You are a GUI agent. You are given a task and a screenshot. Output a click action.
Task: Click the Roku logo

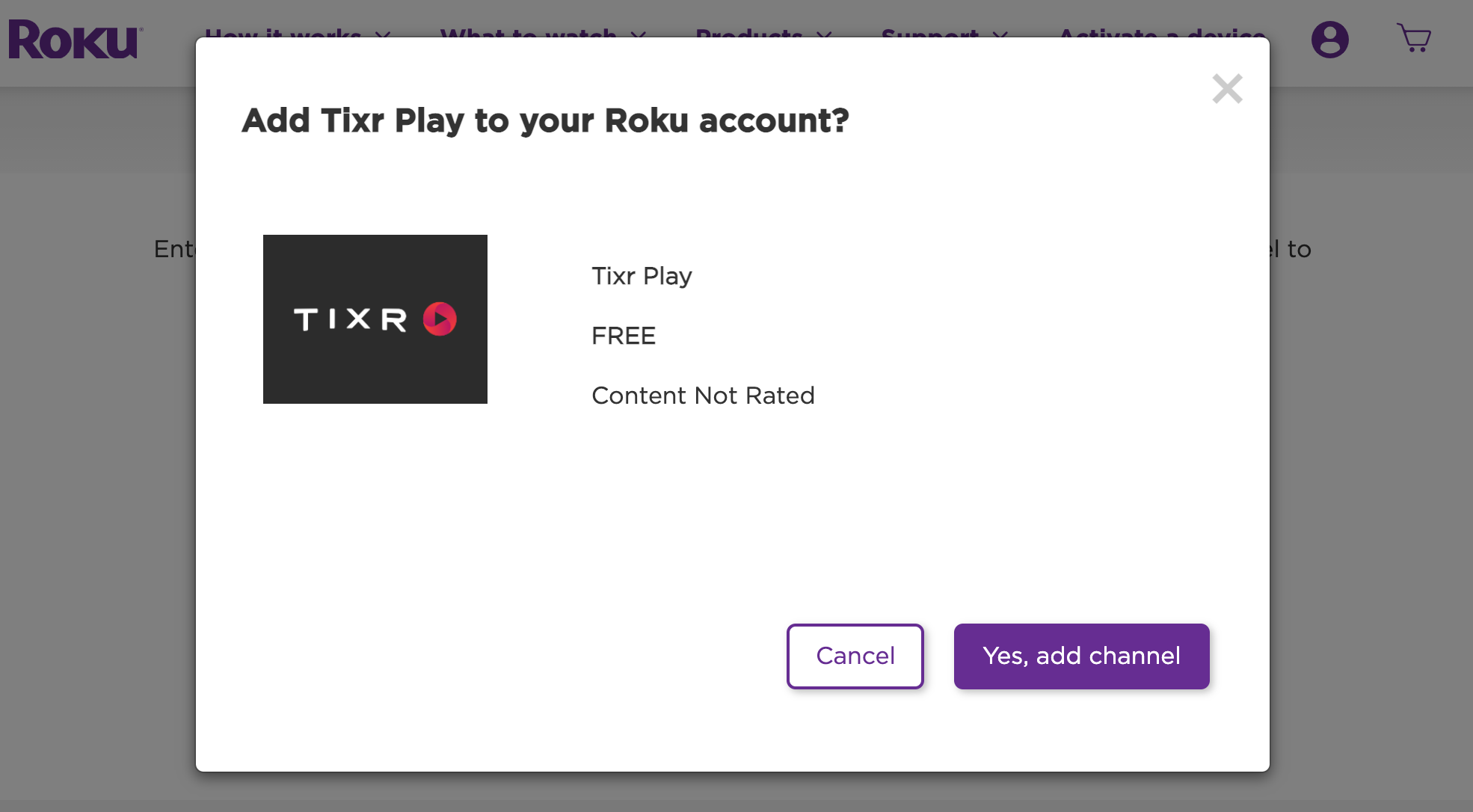(x=75, y=40)
